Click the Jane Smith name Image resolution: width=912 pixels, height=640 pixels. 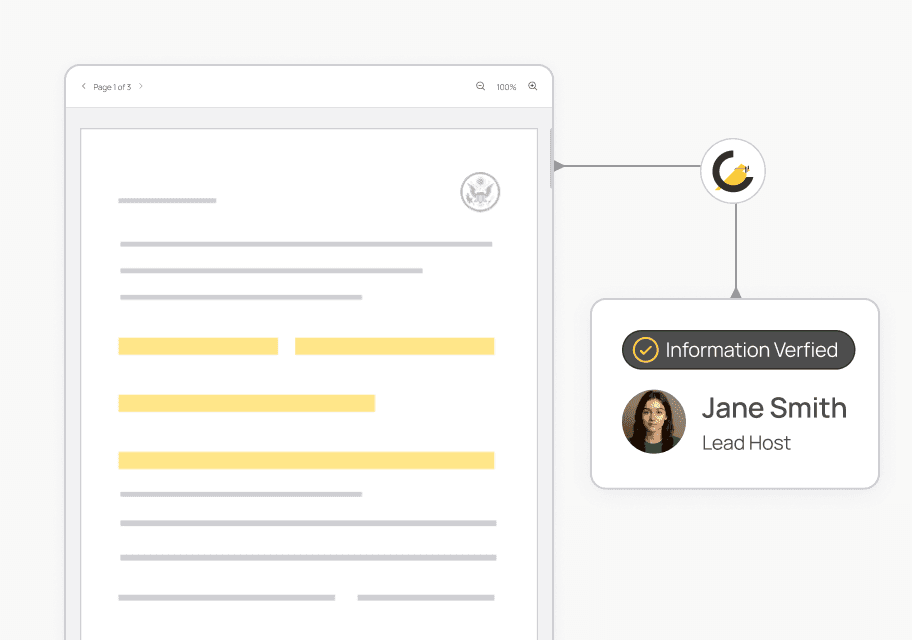coord(774,408)
